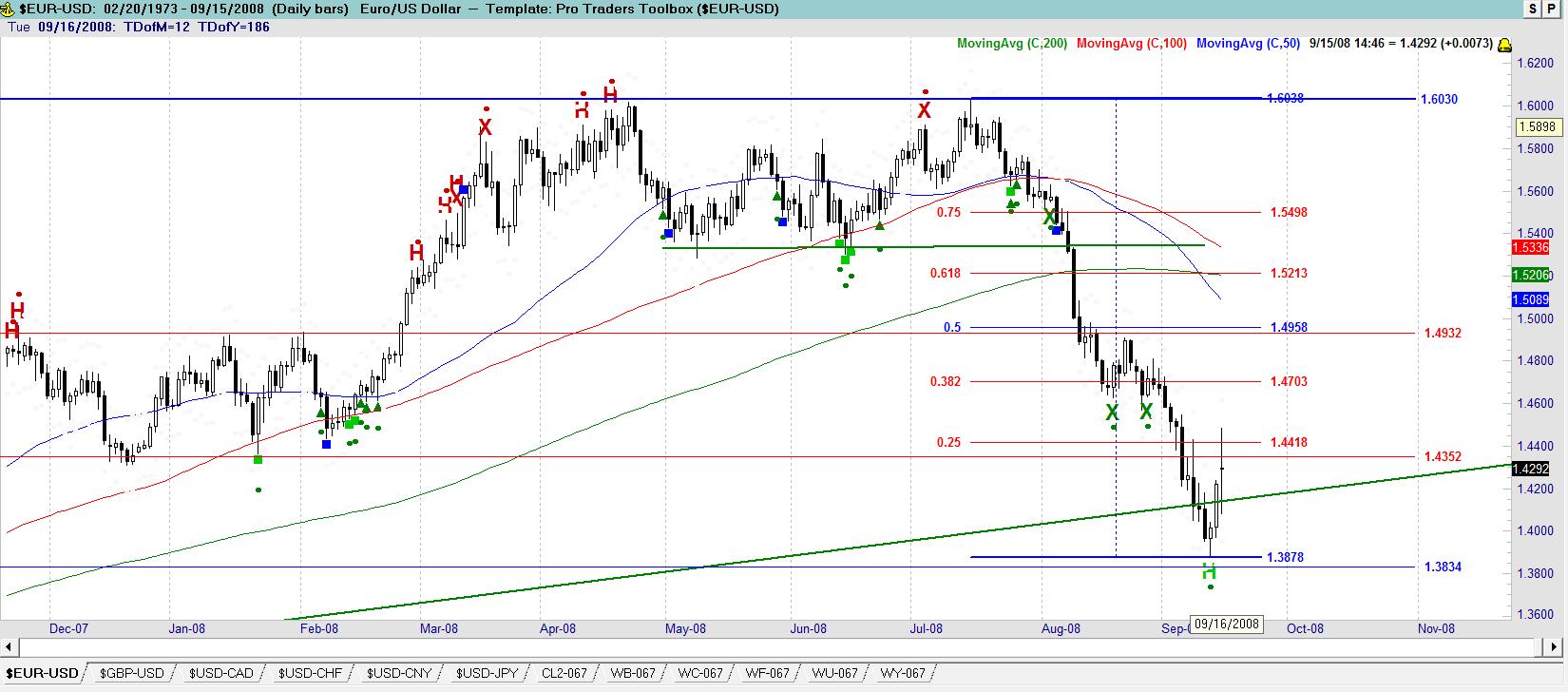Open the WC-067 tab
The image size is (1568, 692).
[700, 673]
